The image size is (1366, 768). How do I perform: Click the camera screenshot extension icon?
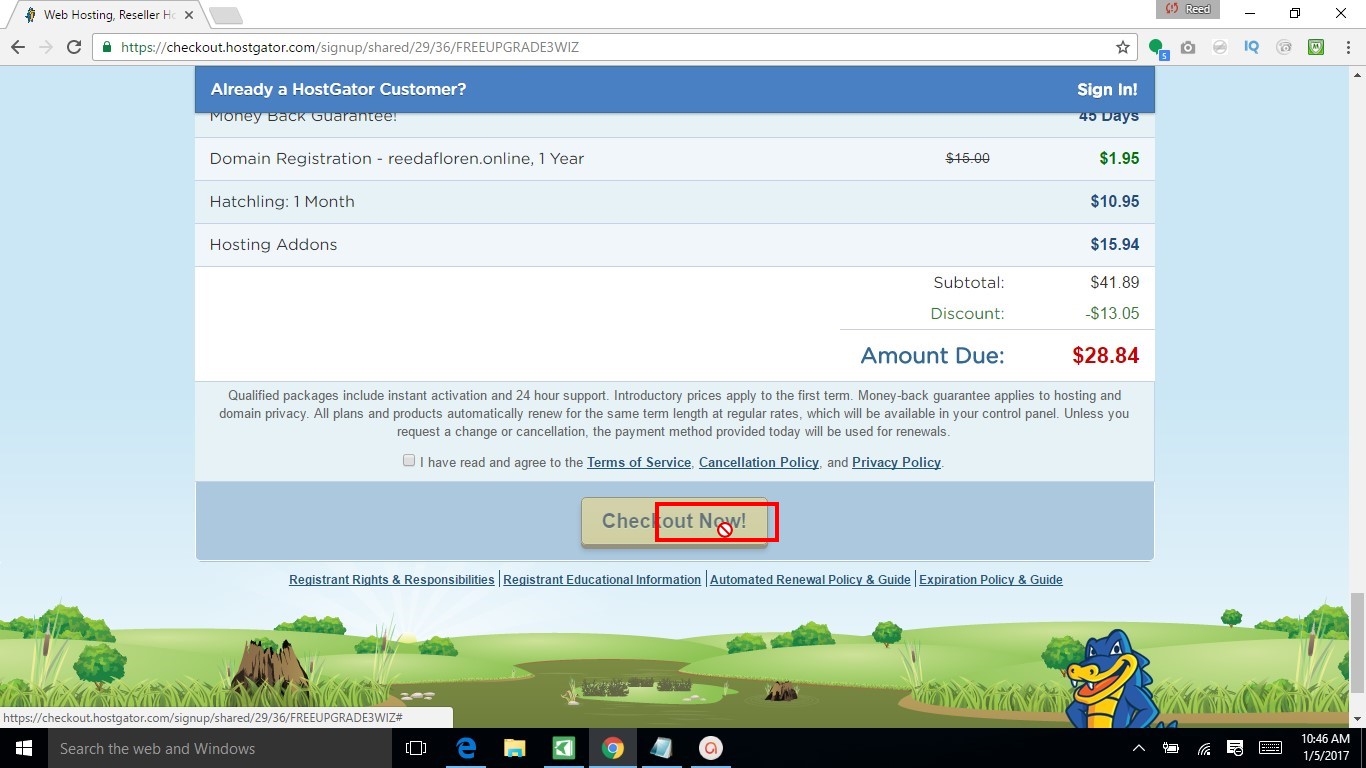coord(1188,47)
